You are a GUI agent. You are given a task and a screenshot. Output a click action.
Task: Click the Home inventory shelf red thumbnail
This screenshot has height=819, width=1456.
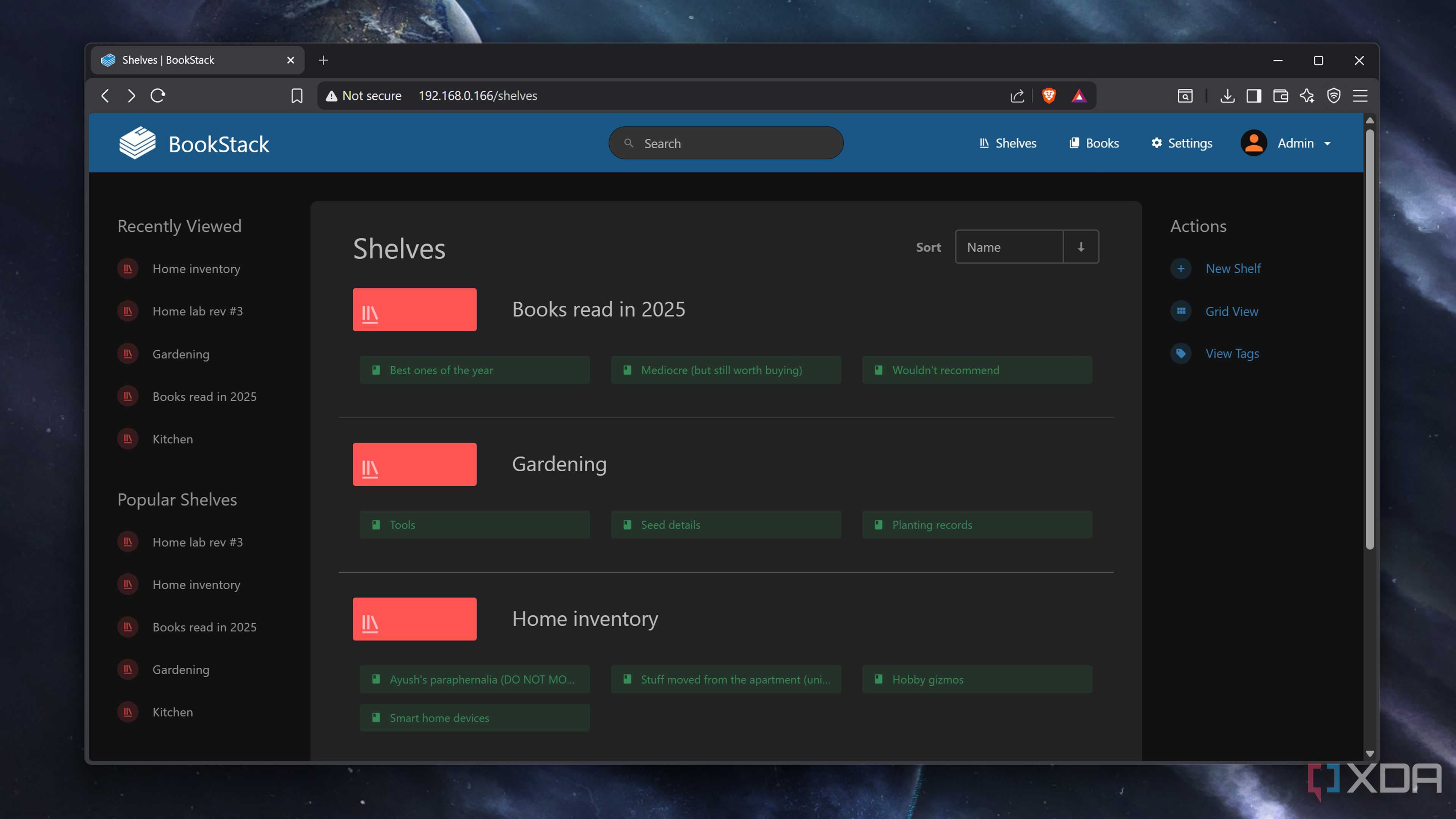[x=414, y=619]
